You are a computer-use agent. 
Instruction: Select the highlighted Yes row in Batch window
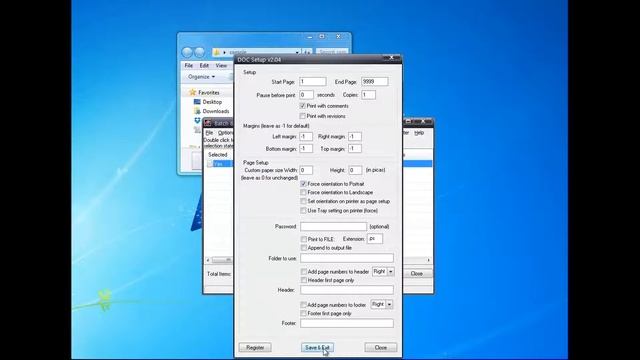tap(219, 164)
